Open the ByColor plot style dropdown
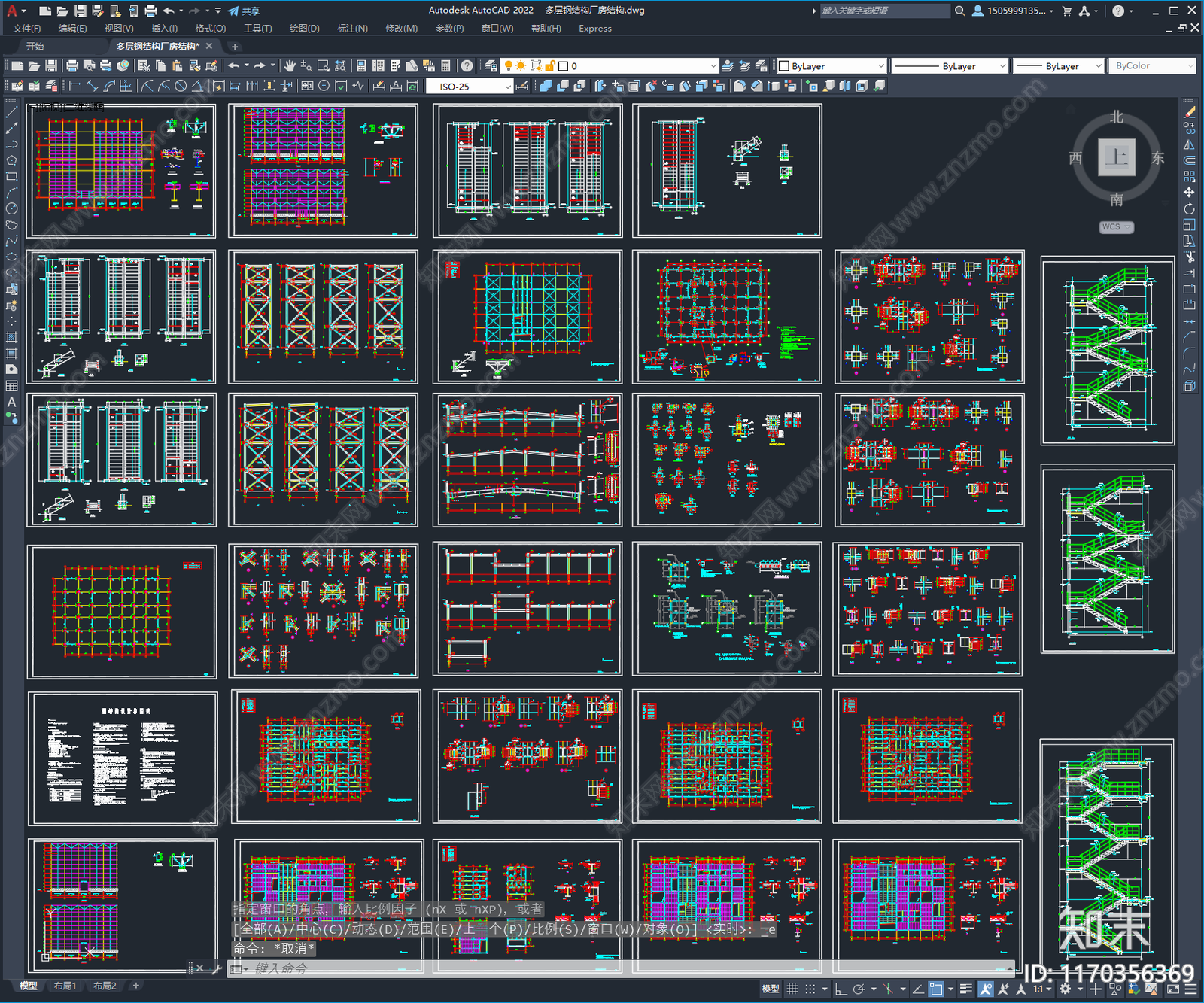 click(1151, 66)
